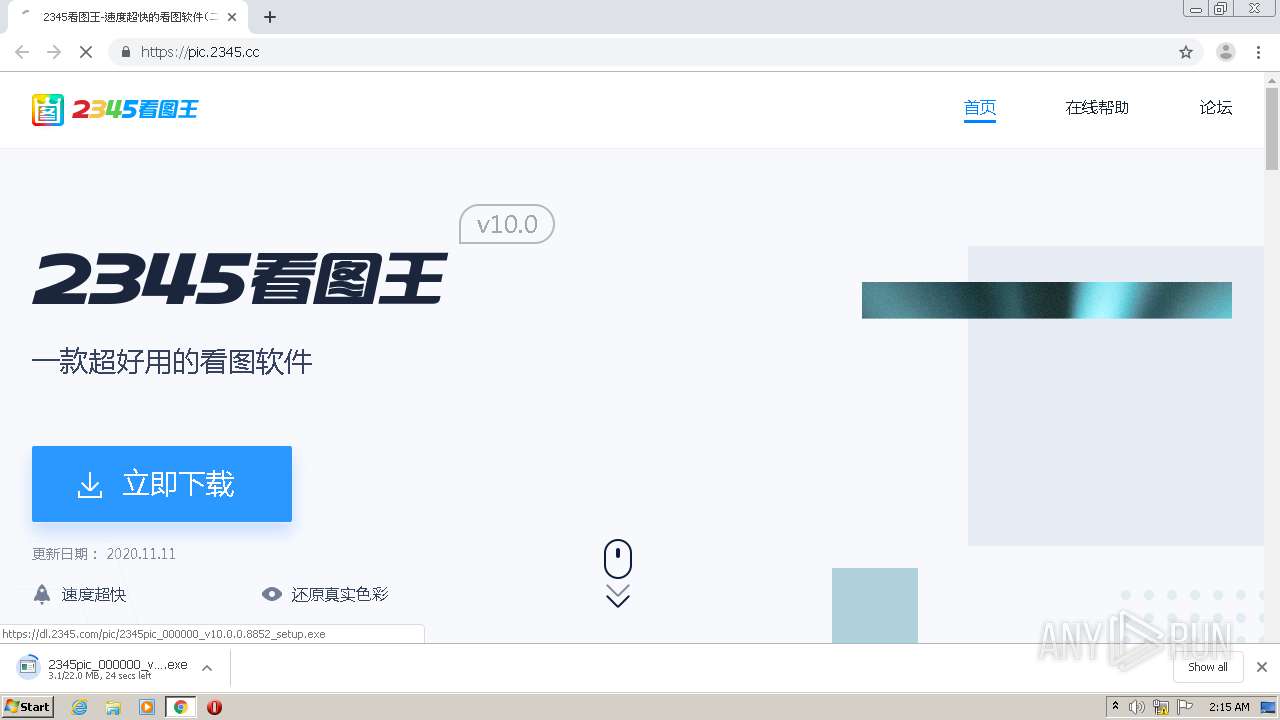Open the Chrome three-dot menu
The width and height of the screenshot is (1280, 720).
pos(1259,52)
